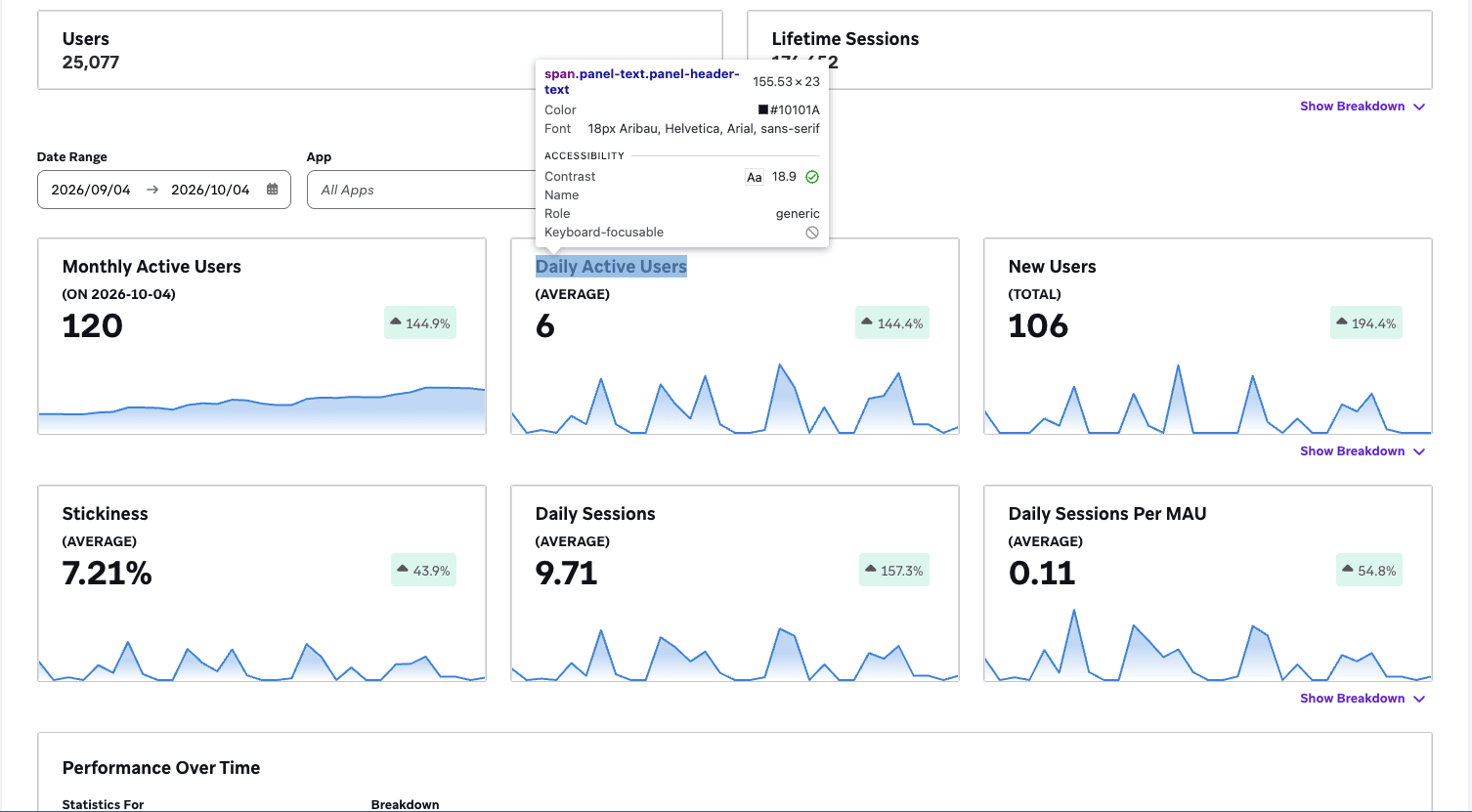
Task: Click the Aa contrast sample in tooltip
Action: (754, 177)
